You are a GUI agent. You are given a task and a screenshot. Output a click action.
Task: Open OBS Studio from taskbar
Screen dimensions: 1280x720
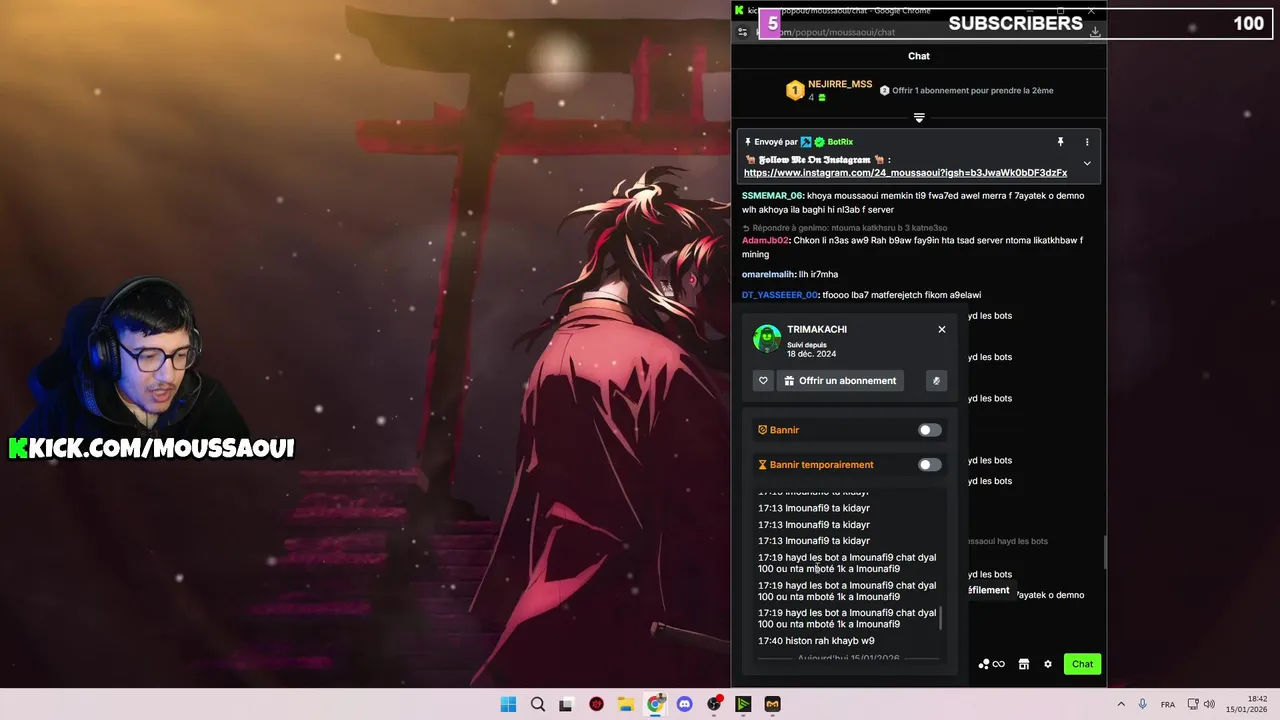[714, 704]
